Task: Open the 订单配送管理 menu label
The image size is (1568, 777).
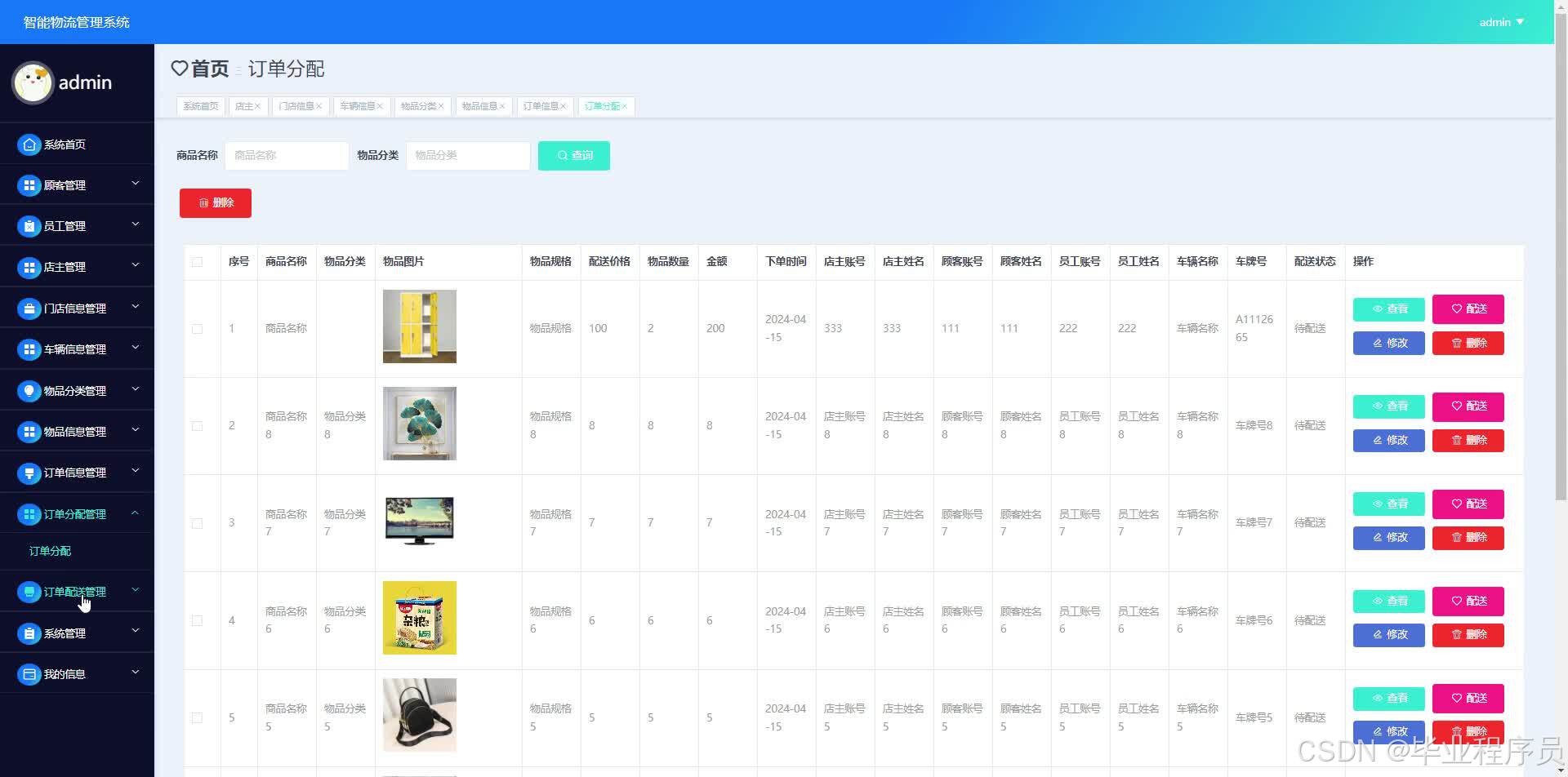Action: [75, 592]
